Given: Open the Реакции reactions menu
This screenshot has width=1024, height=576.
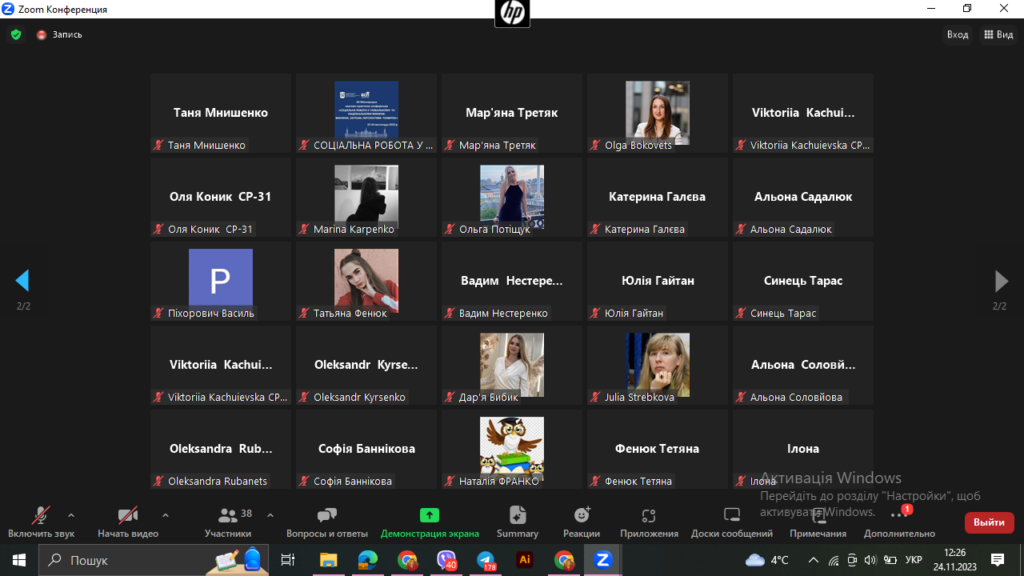Looking at the screenshot, I should (581, 516).
